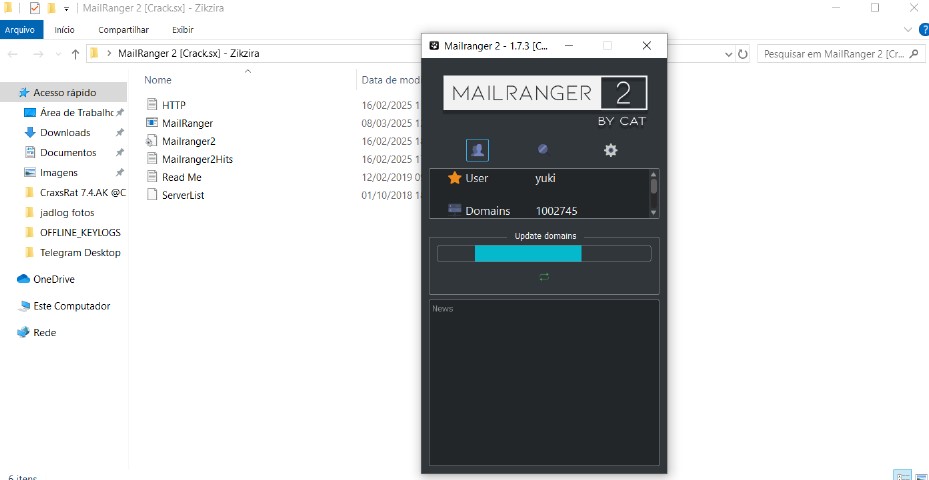This screenshot has width=929, height=480.
Task: Select the user value yuki
Action: coord(545,178)
